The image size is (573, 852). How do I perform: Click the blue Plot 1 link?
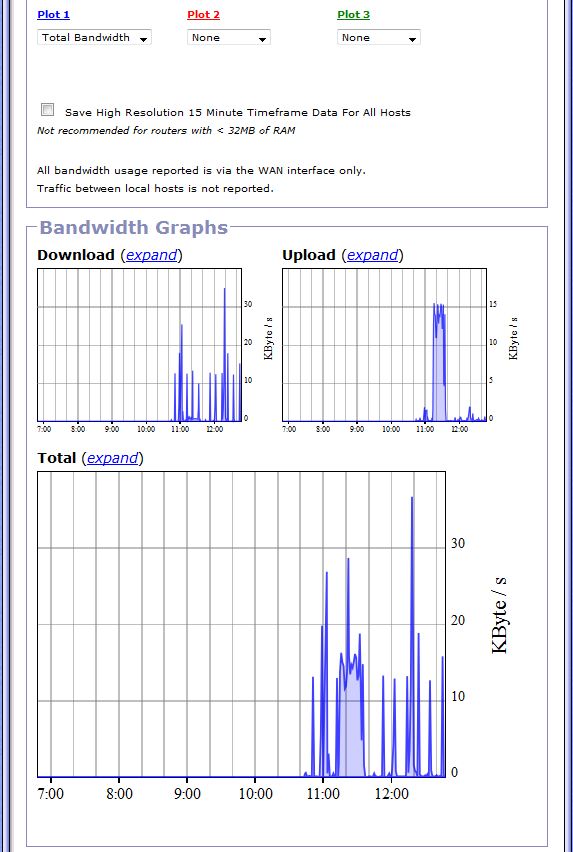point(53,15)
